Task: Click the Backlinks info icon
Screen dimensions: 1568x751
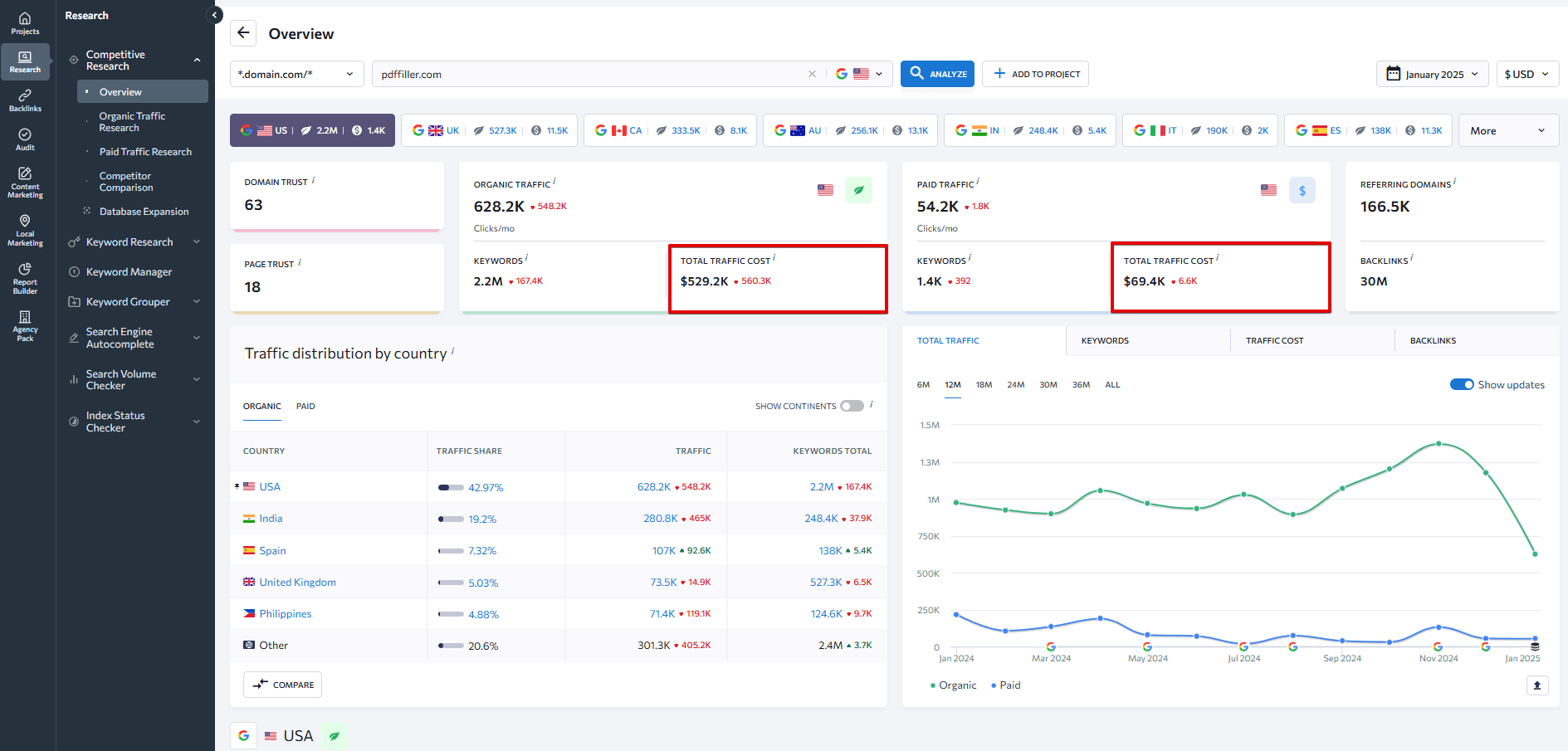Action: (1411, 258)
